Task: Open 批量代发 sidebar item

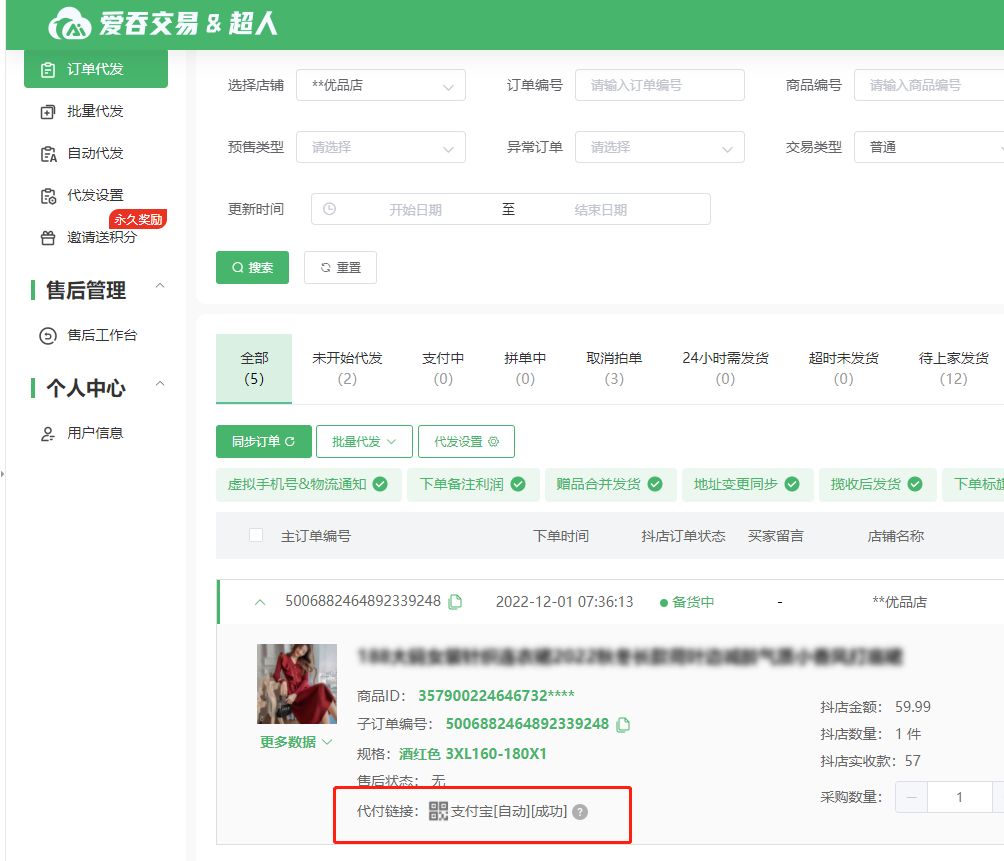Action: (x=96, y=111)
